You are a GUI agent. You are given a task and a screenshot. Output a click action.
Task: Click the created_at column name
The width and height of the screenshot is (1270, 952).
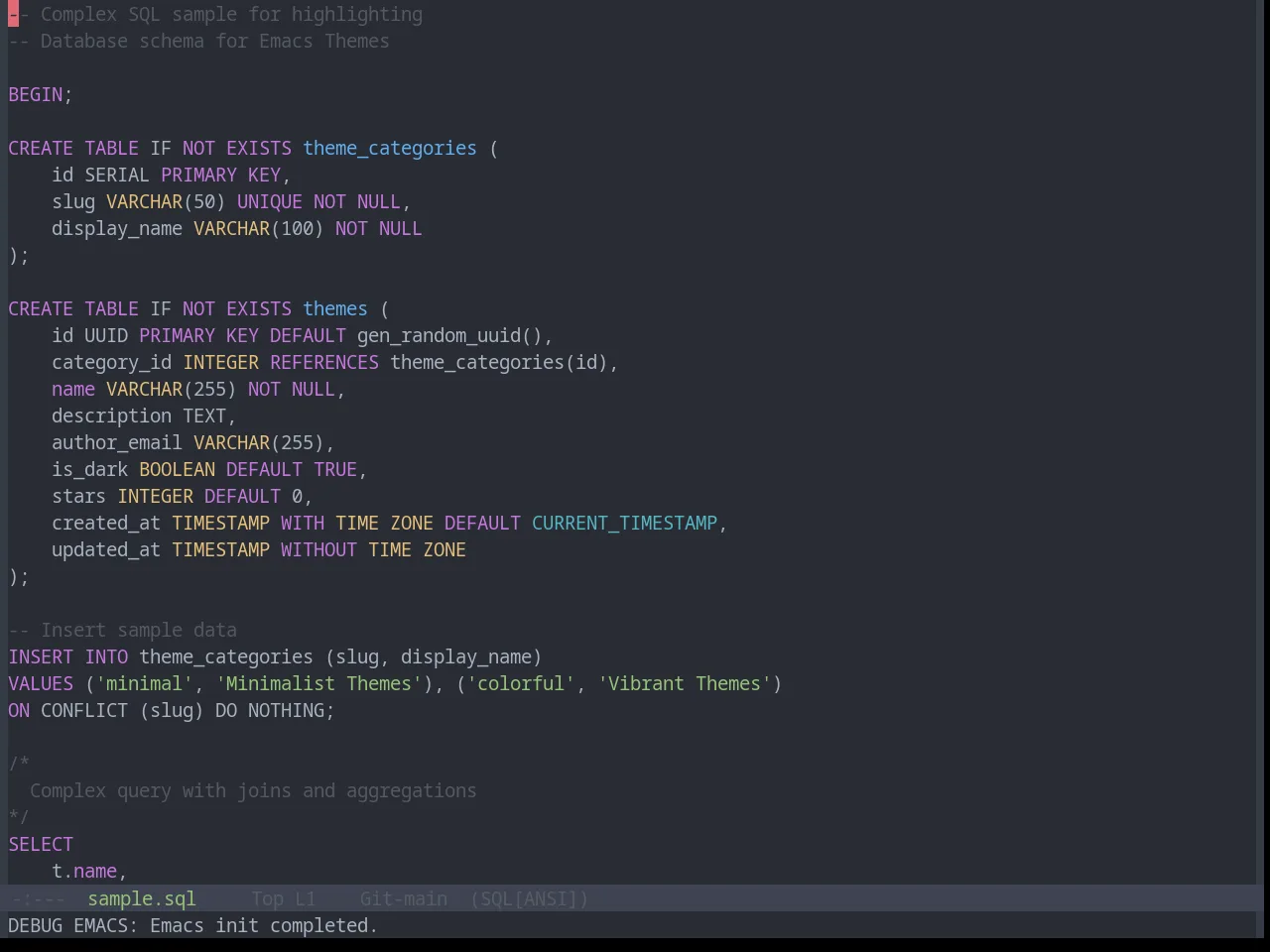tap(106, 523)
